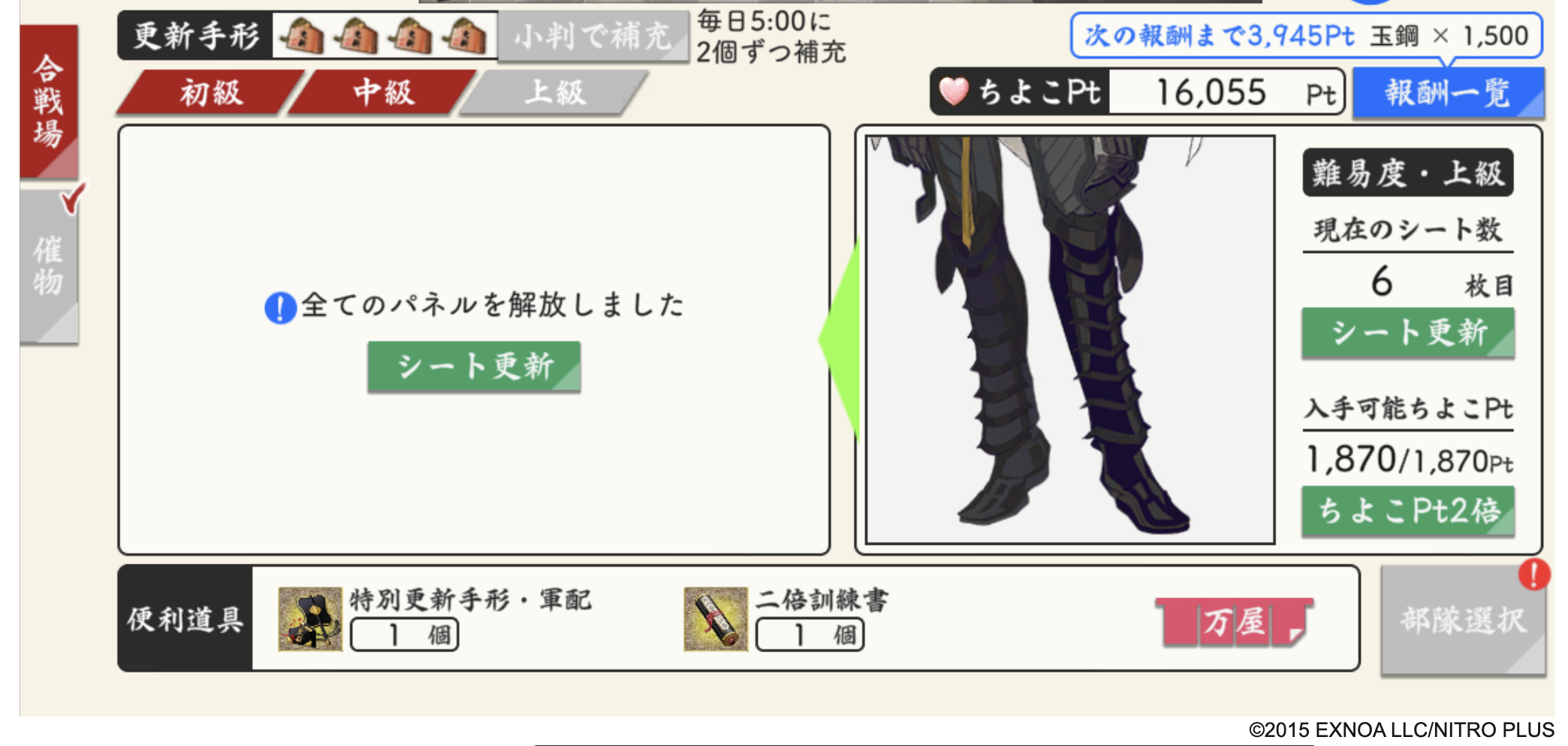The width and height of the screenshot is (1568, 746).
Task: Open the 報酬一覧 rewards list
Action: [1448, 92]
